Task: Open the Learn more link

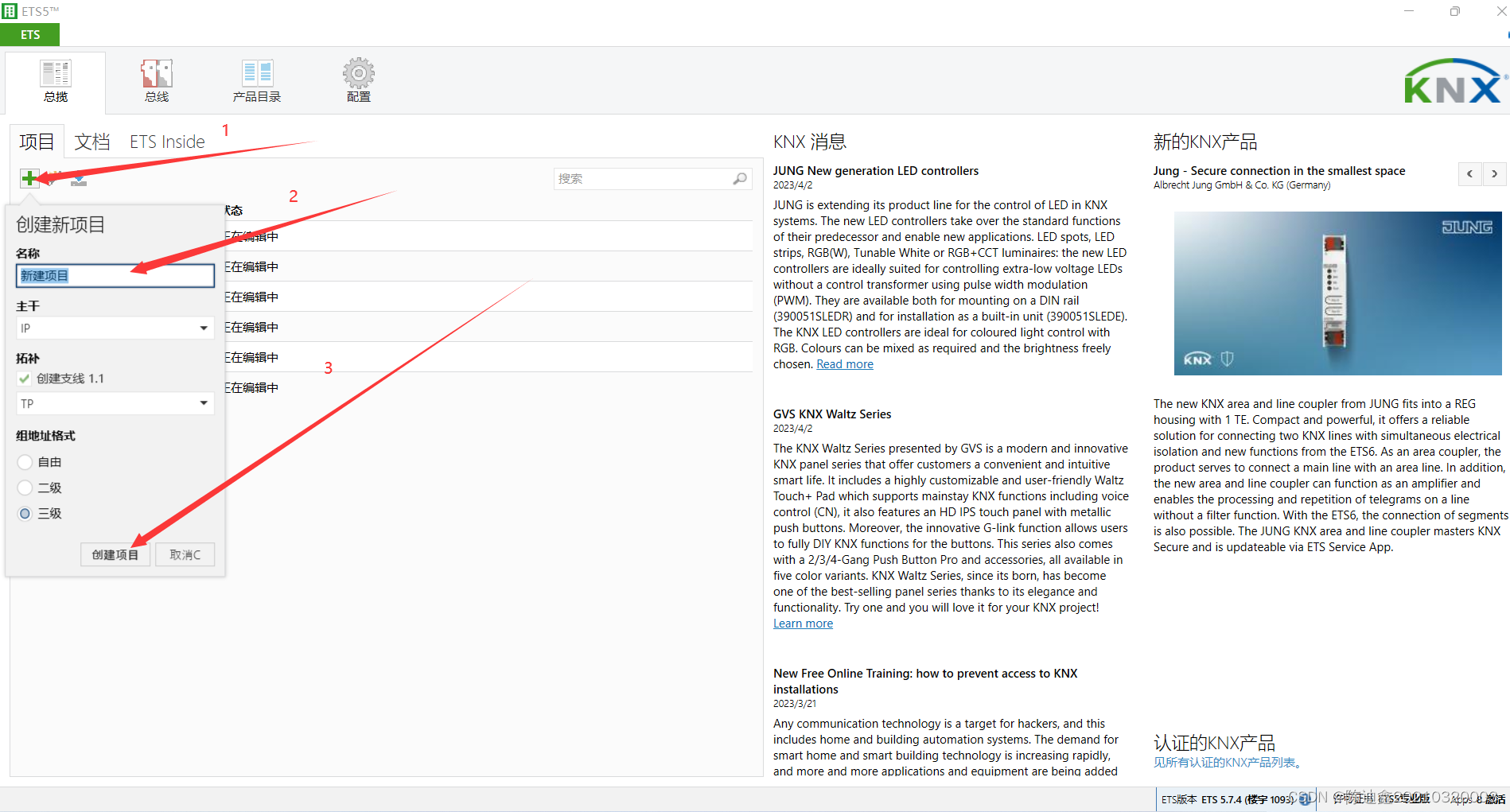Action: click(x=803, y=624)
